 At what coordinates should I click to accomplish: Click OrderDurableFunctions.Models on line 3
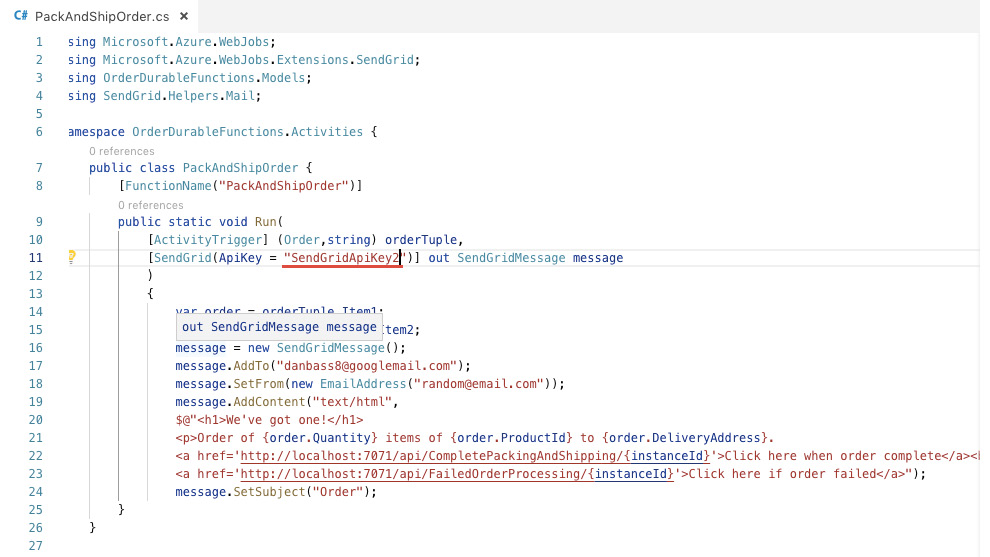[204, 78]
